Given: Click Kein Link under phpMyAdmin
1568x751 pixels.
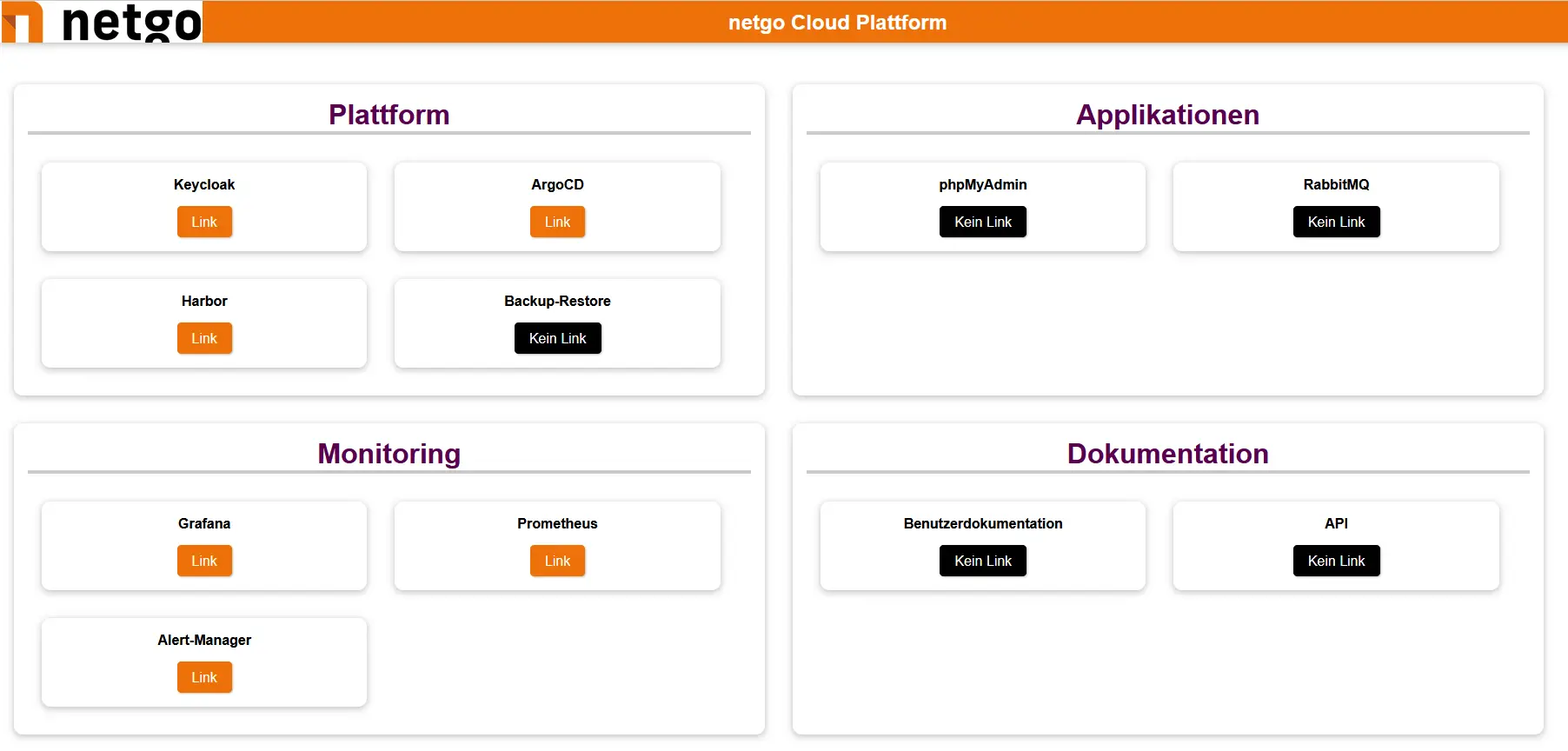Looking at the screenshot, I should pos(983,222).
